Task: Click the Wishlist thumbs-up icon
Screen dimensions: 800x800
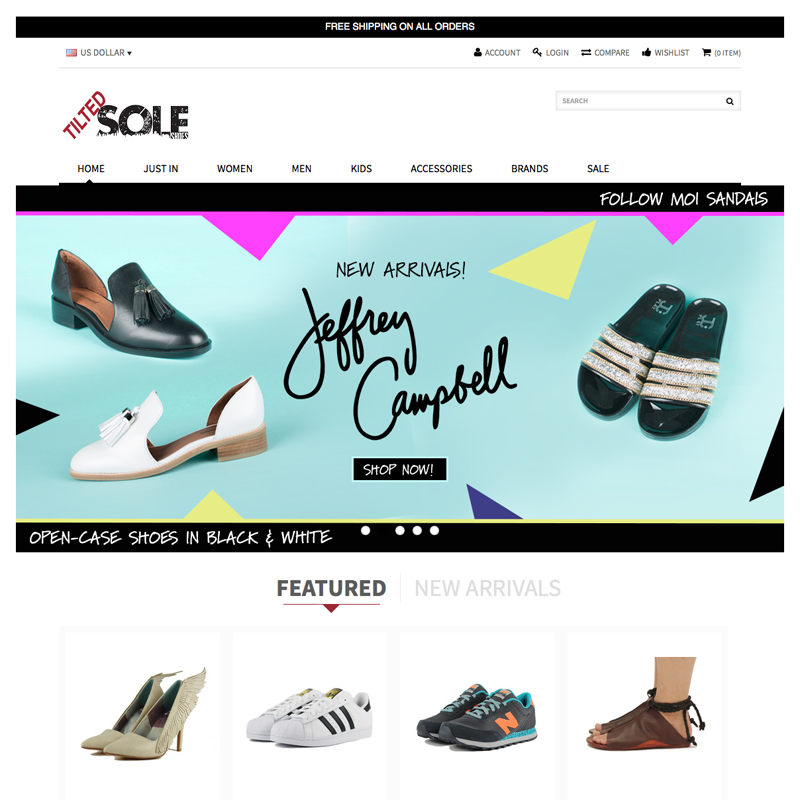Action: [x=646, y=53]
